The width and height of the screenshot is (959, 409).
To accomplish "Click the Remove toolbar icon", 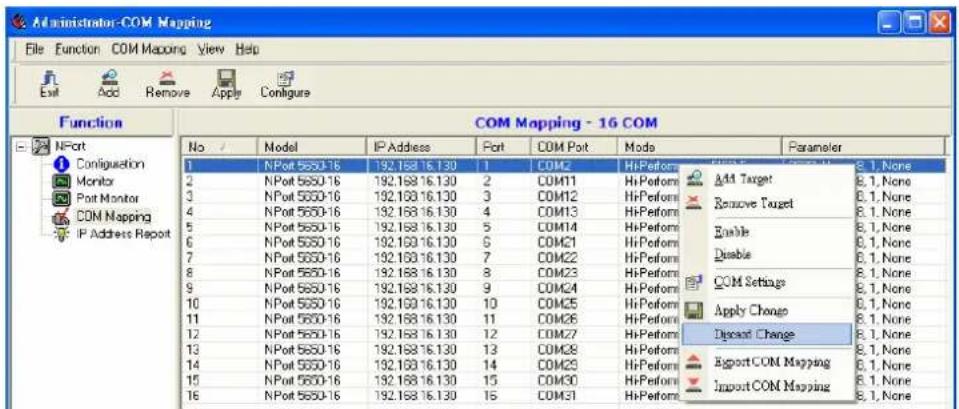I will [x=167, y=85].
